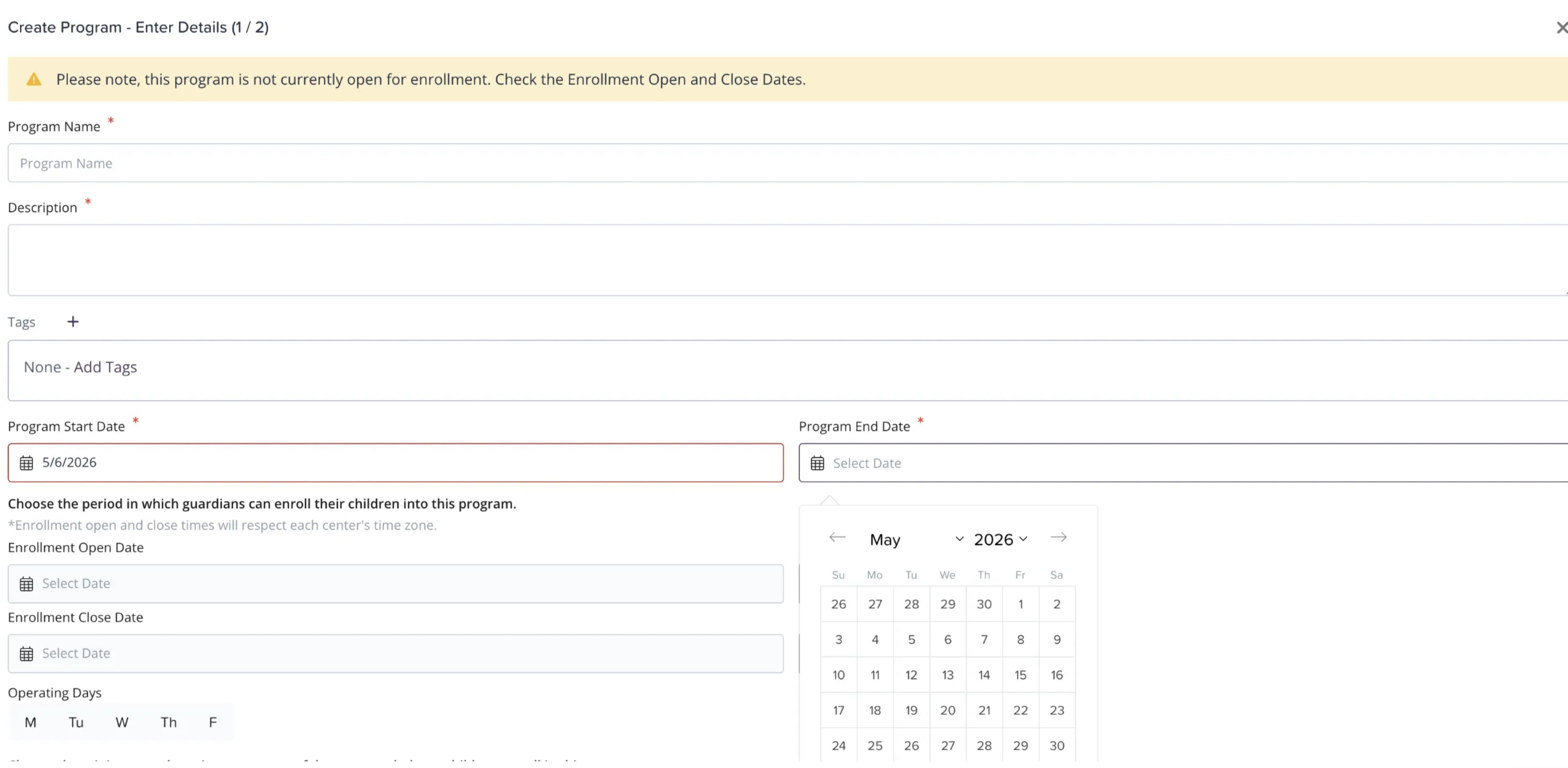Open the Enrollment Open Date picker field
The height and width of the screenshot is (768, 1568).
[396, 584]
